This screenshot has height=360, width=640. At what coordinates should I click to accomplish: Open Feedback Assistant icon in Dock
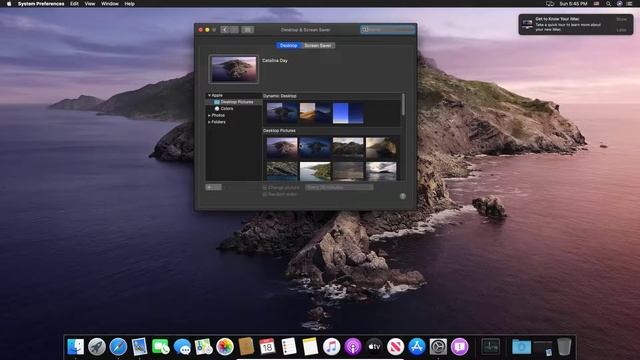(460, 347)
